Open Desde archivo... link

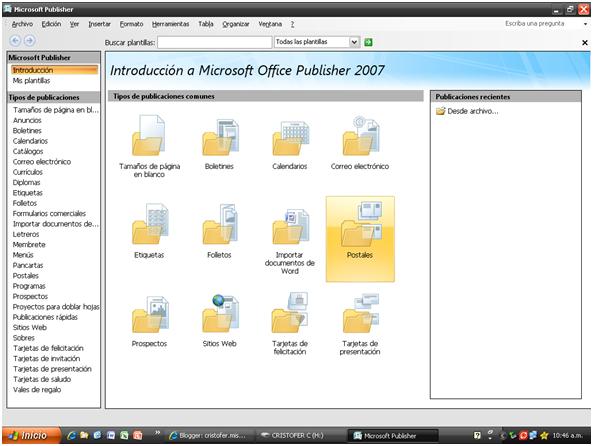click(473, 111)
